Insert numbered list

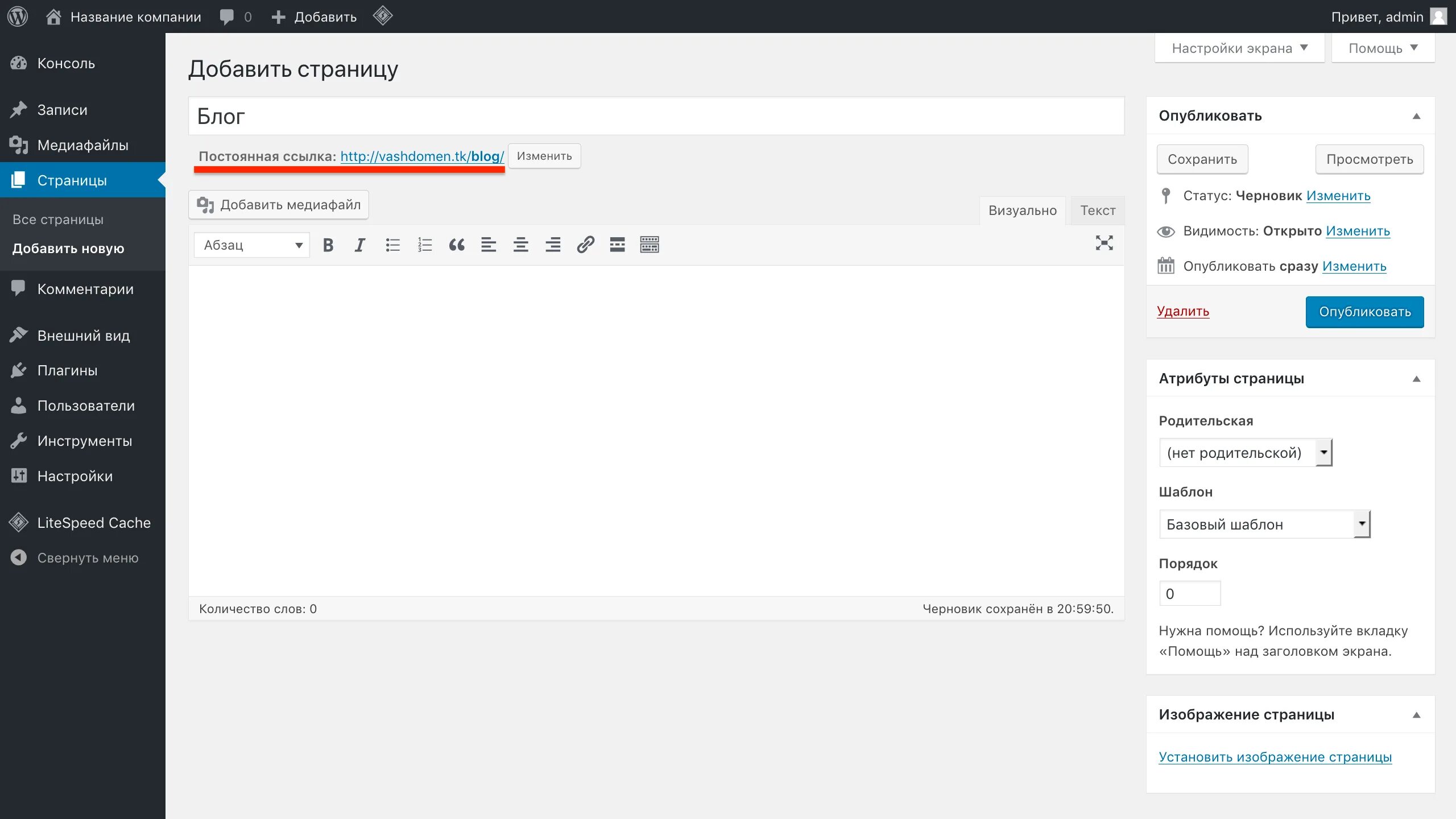(424, 245)
